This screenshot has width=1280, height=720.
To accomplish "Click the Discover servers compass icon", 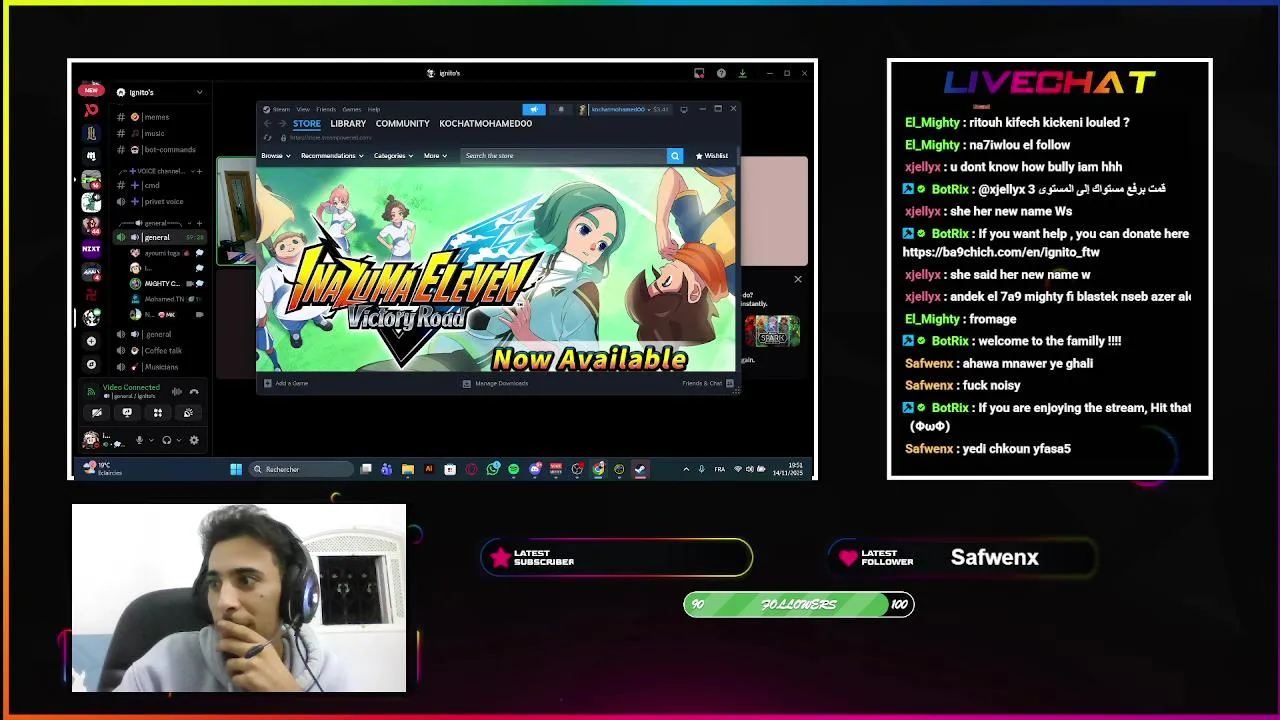I will tap(91, 364).
